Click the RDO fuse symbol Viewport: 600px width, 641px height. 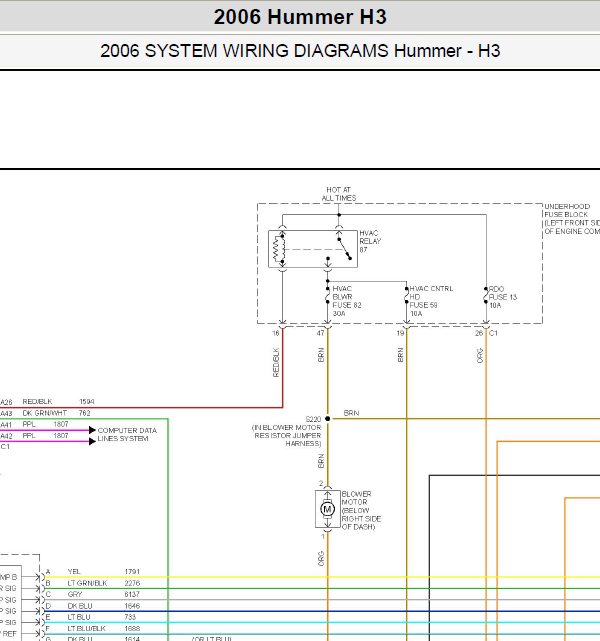tap(486, 295)
